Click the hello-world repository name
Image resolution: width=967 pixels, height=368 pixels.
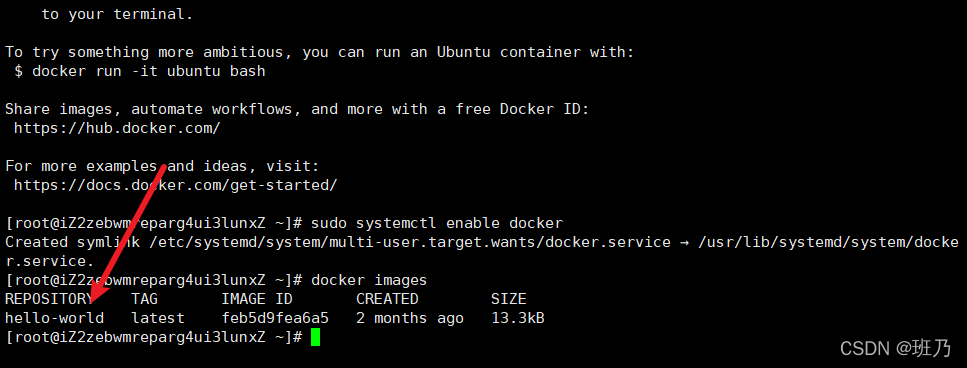pos(54,319)
